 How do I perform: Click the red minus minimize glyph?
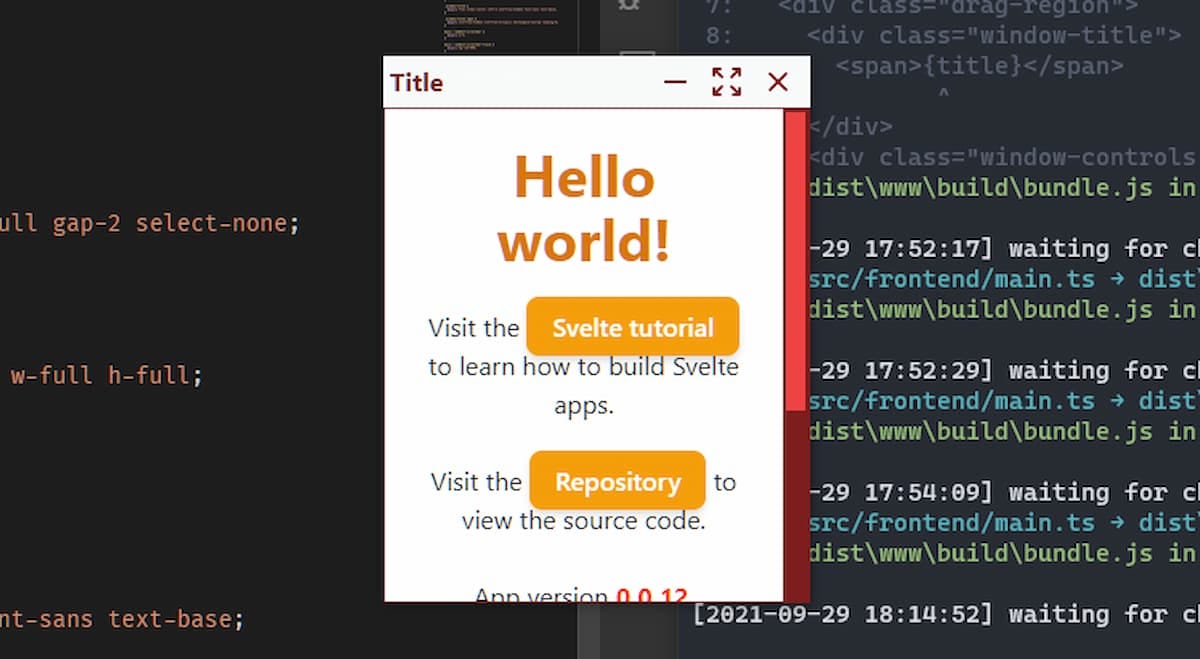coord(675,82)
